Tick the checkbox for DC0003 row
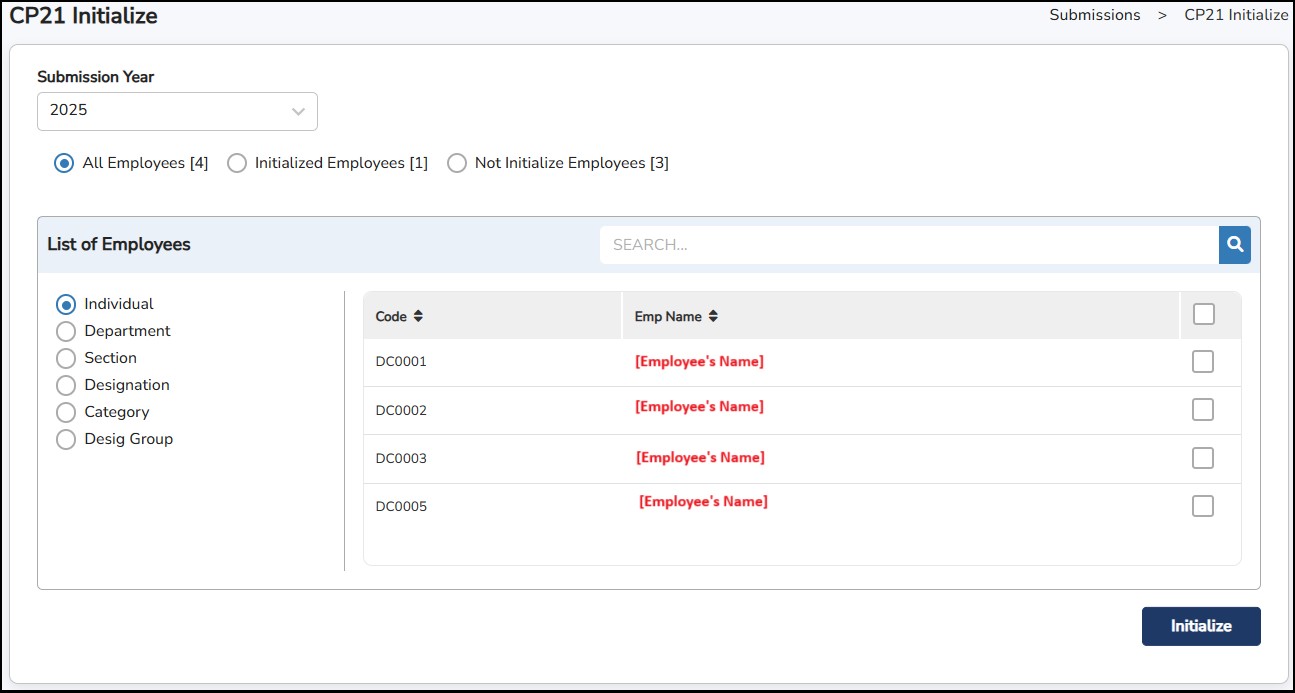 [1203, 458]
